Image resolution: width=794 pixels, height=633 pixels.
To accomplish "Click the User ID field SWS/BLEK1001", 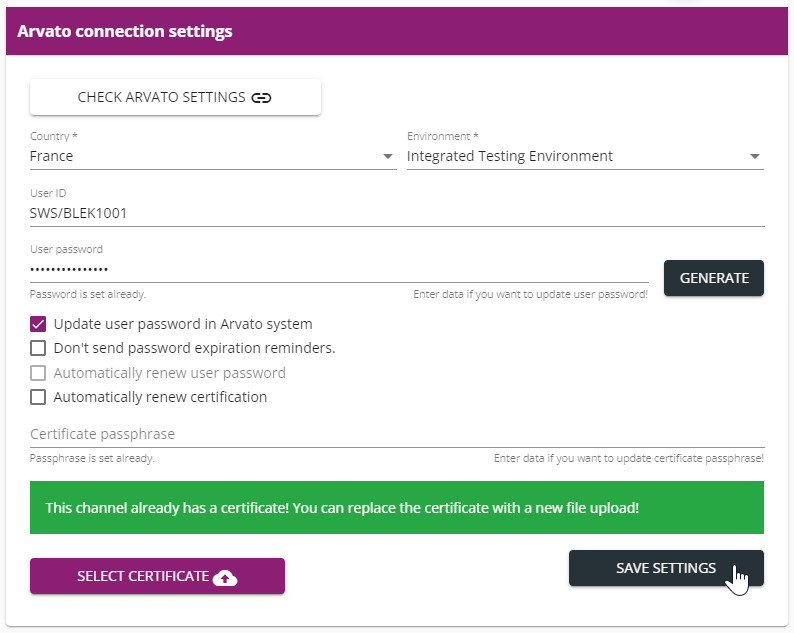I will click(x=397, y=213).
